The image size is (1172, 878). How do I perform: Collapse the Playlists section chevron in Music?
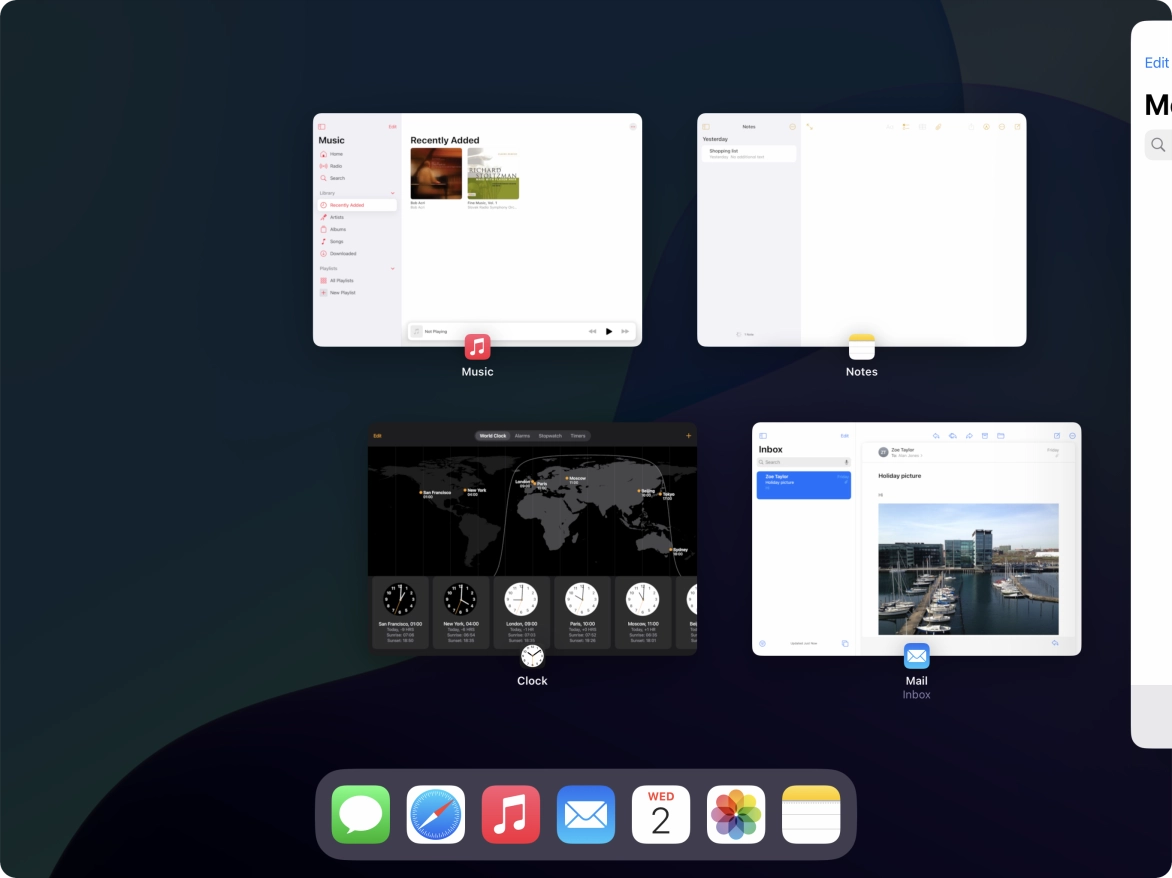click(392, 269)
